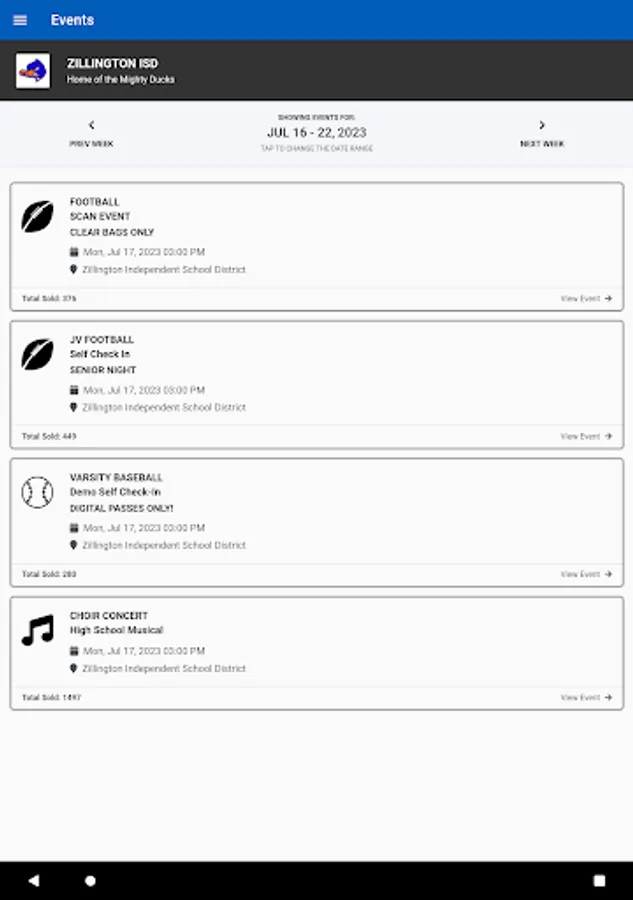View the Football scan event
This screenshot has width=633, height=900.
(586, 298)
